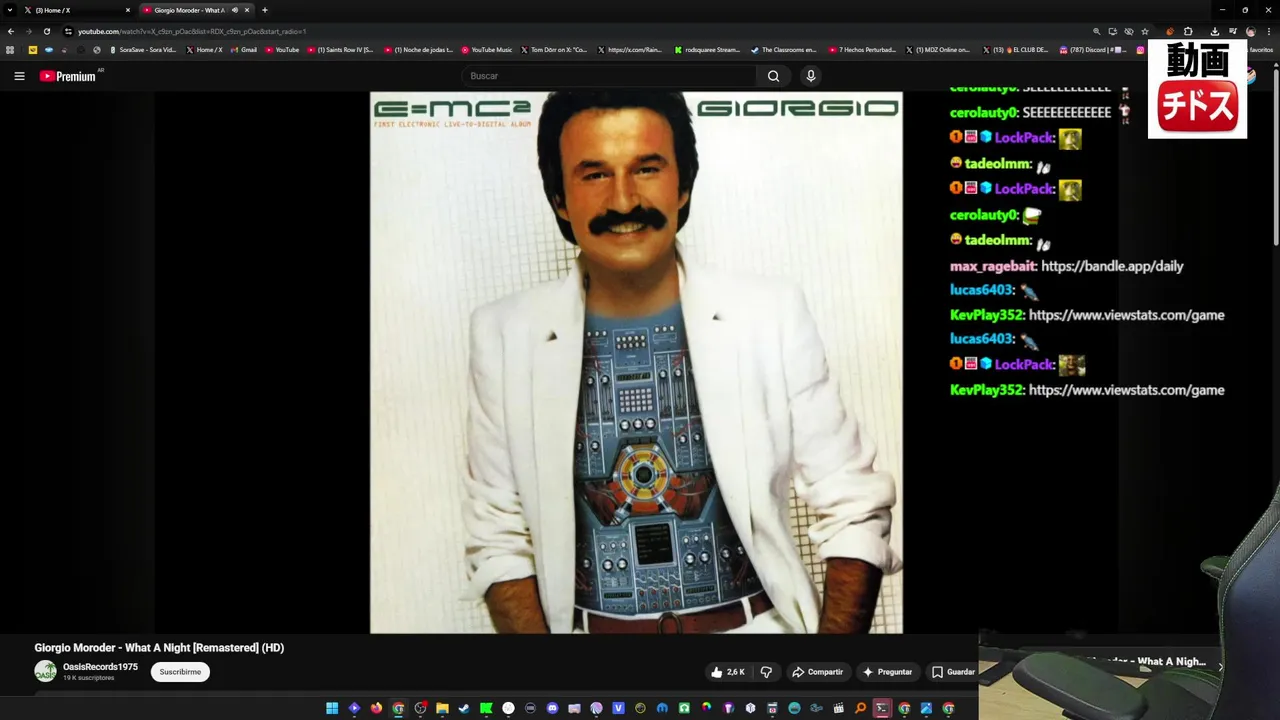This screenshot has height=720, width=1280.
Task: Open the YouTube guide hamburger menu
Action: pyautogui.click(x=19, y=76)
